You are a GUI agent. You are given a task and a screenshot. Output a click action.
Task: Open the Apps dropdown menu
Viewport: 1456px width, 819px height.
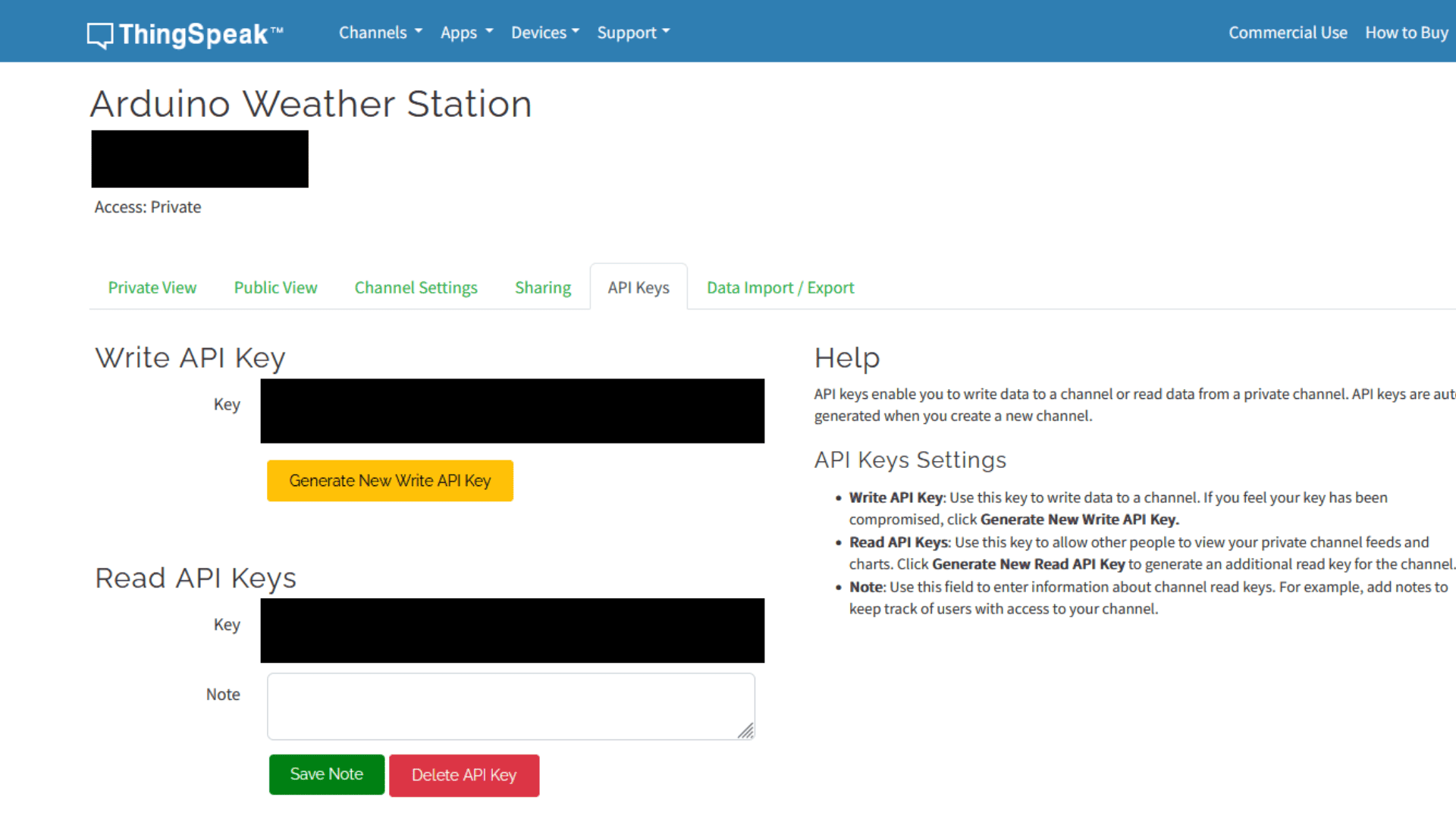click(x=466, y=33)
